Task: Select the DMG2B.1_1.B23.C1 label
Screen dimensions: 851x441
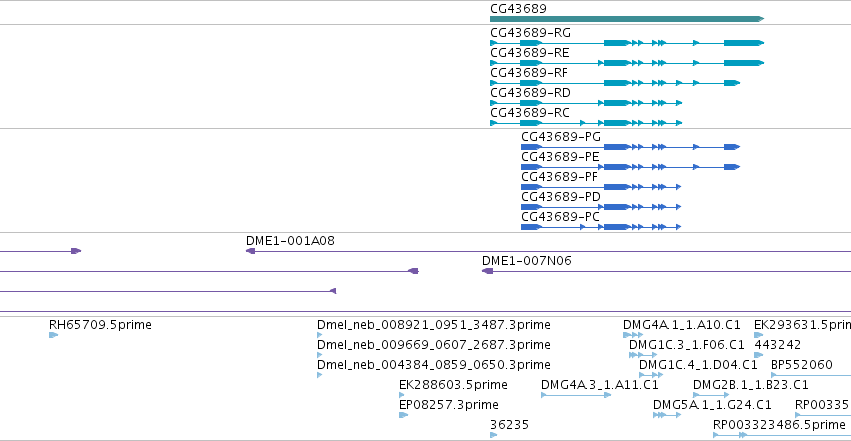Action: click(x=751, y=385)
